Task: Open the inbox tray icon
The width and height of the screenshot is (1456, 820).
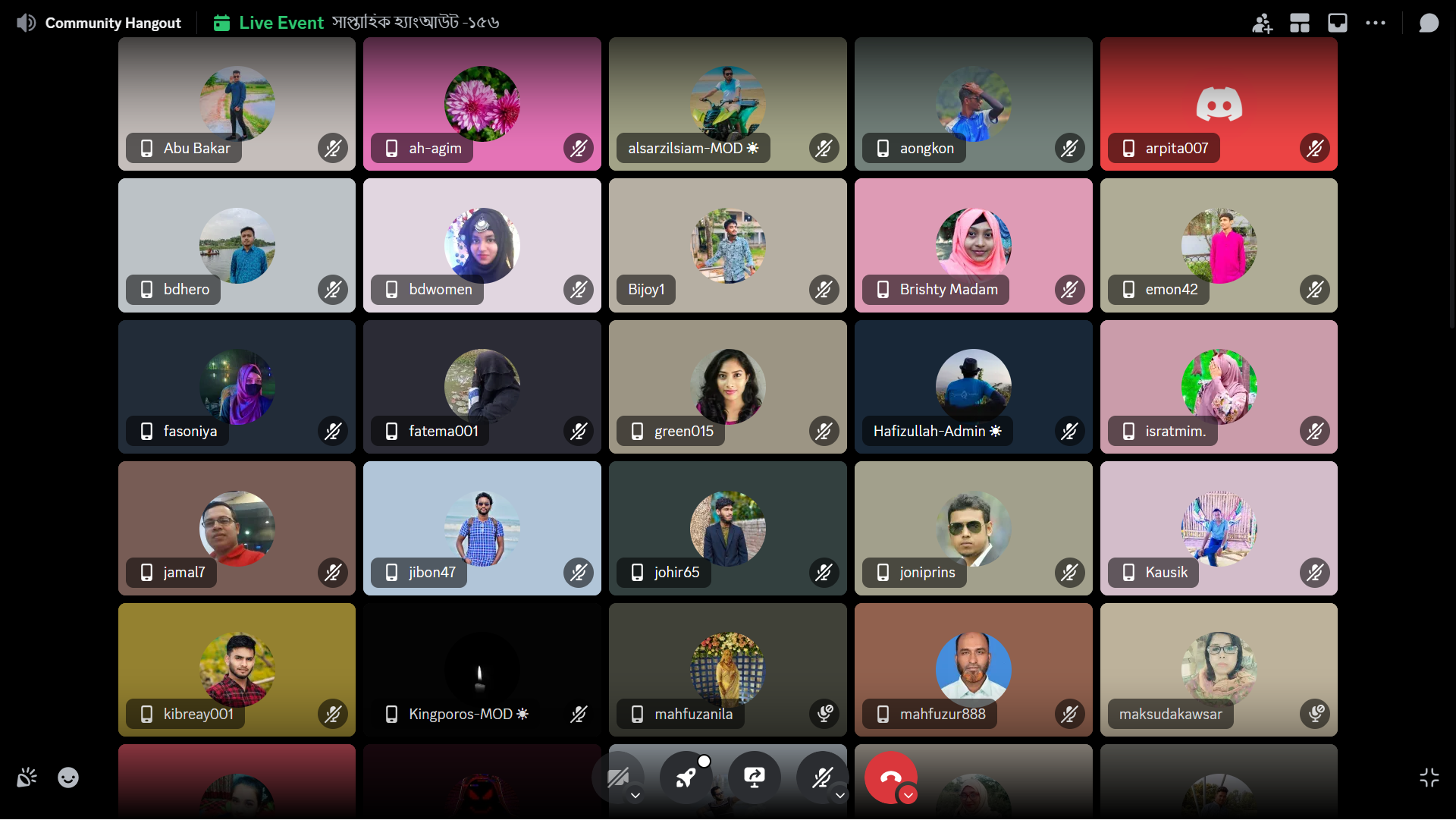Action: point(1338,23)
